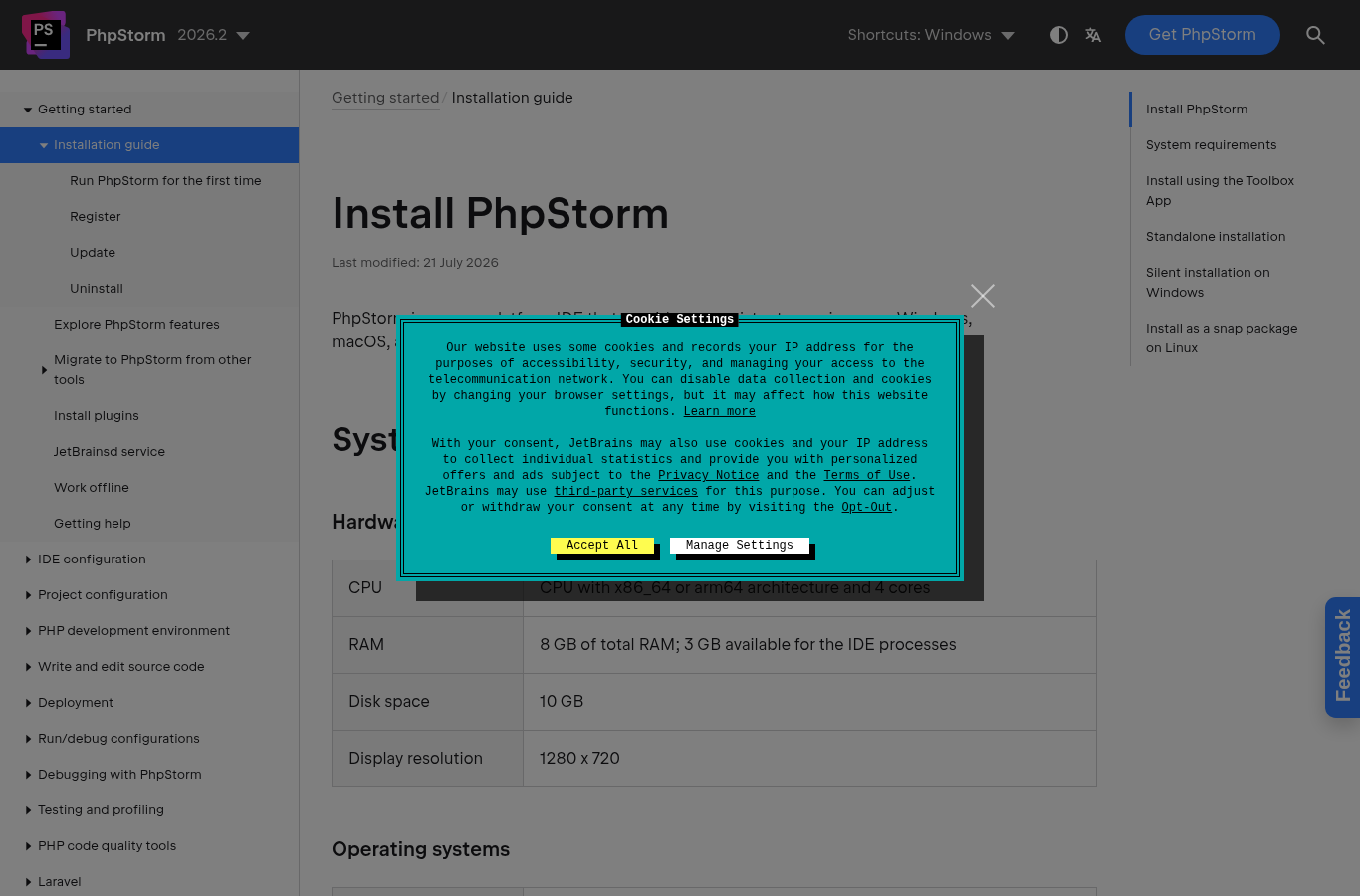Click Get PhpStorm button
The width and height of the screenshot is (1360, 896).
click(1202, 35)
